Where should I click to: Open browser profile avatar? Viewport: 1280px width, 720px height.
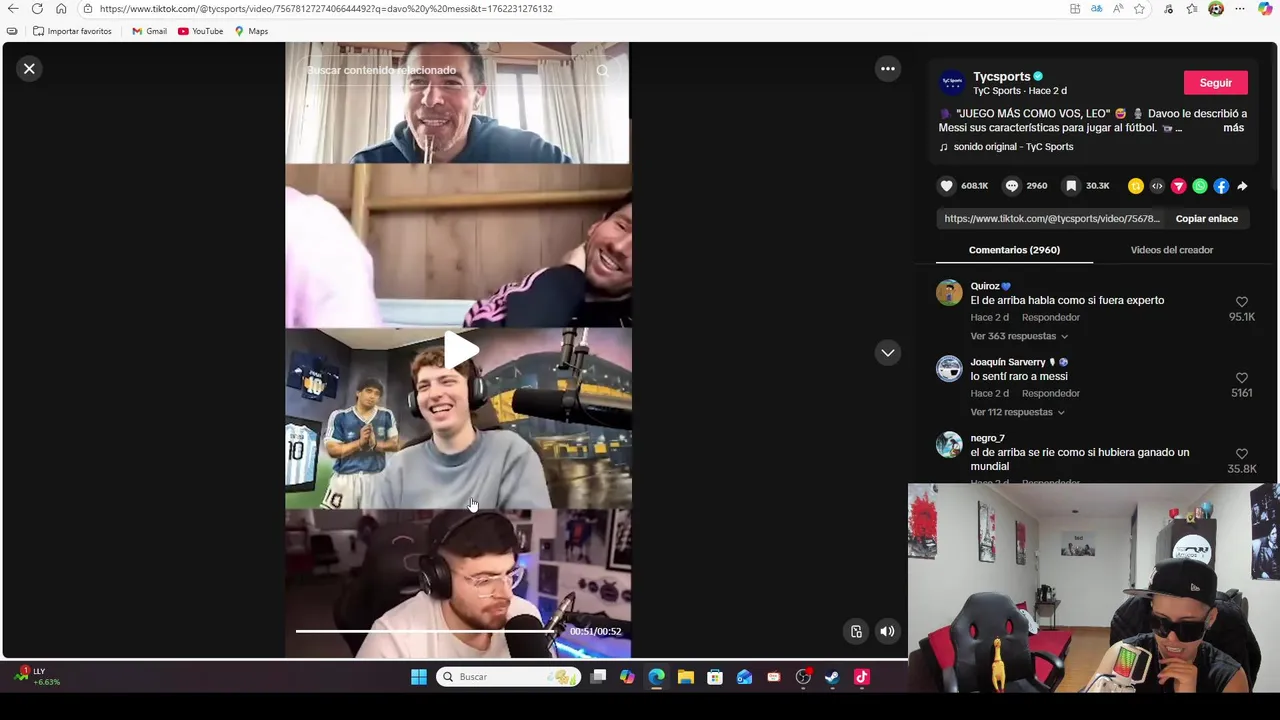coord(1216,9)
